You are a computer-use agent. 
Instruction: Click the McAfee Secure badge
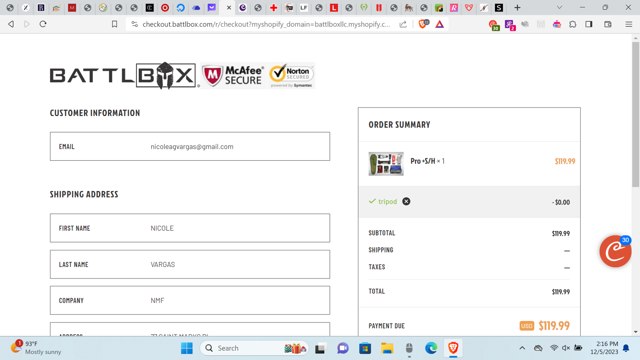pyautogui.click(x=232, y=76)
